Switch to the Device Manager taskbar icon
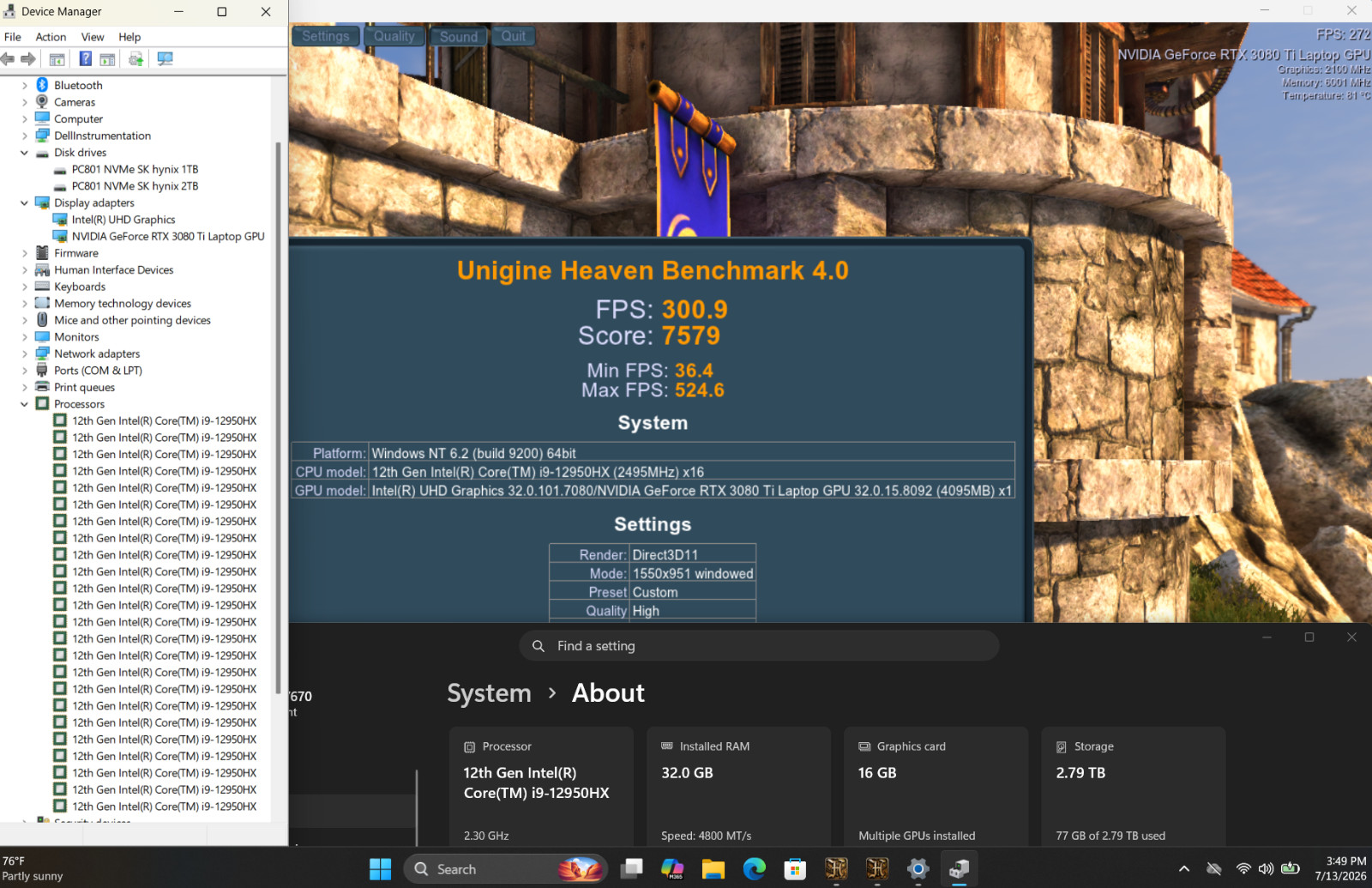 tap(959, 869)
